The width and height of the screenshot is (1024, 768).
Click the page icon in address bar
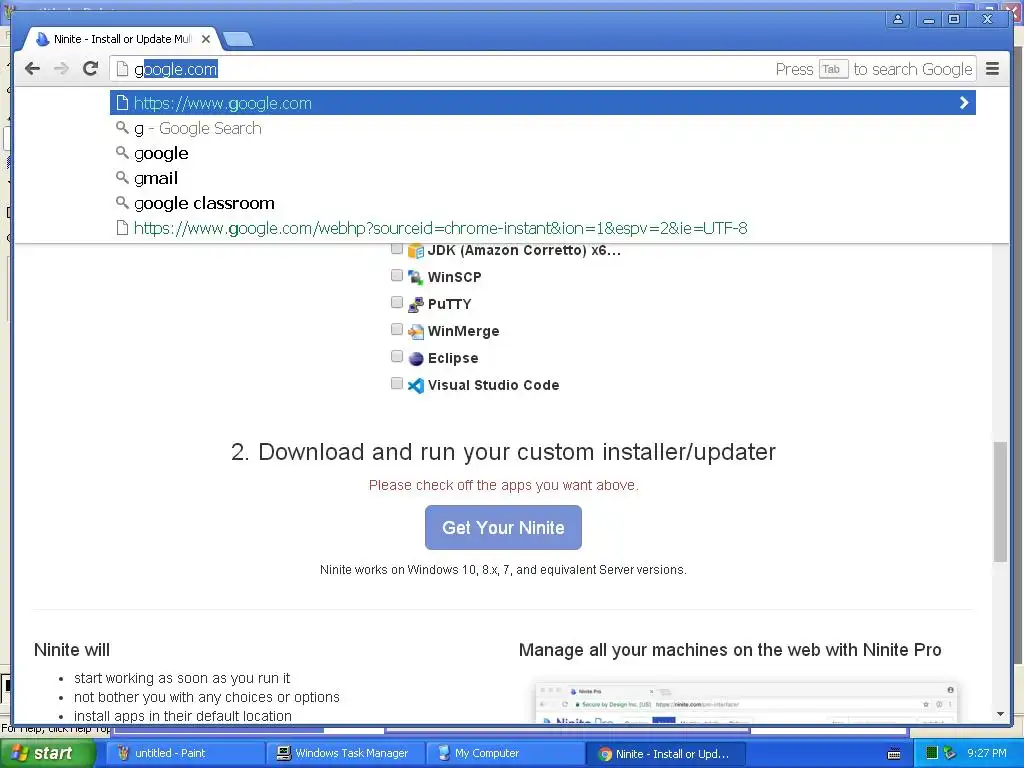121,69
